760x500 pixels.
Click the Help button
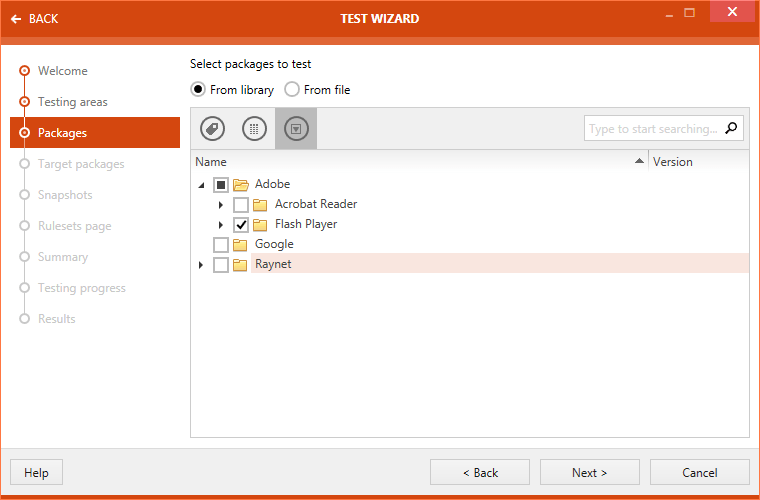36,472
